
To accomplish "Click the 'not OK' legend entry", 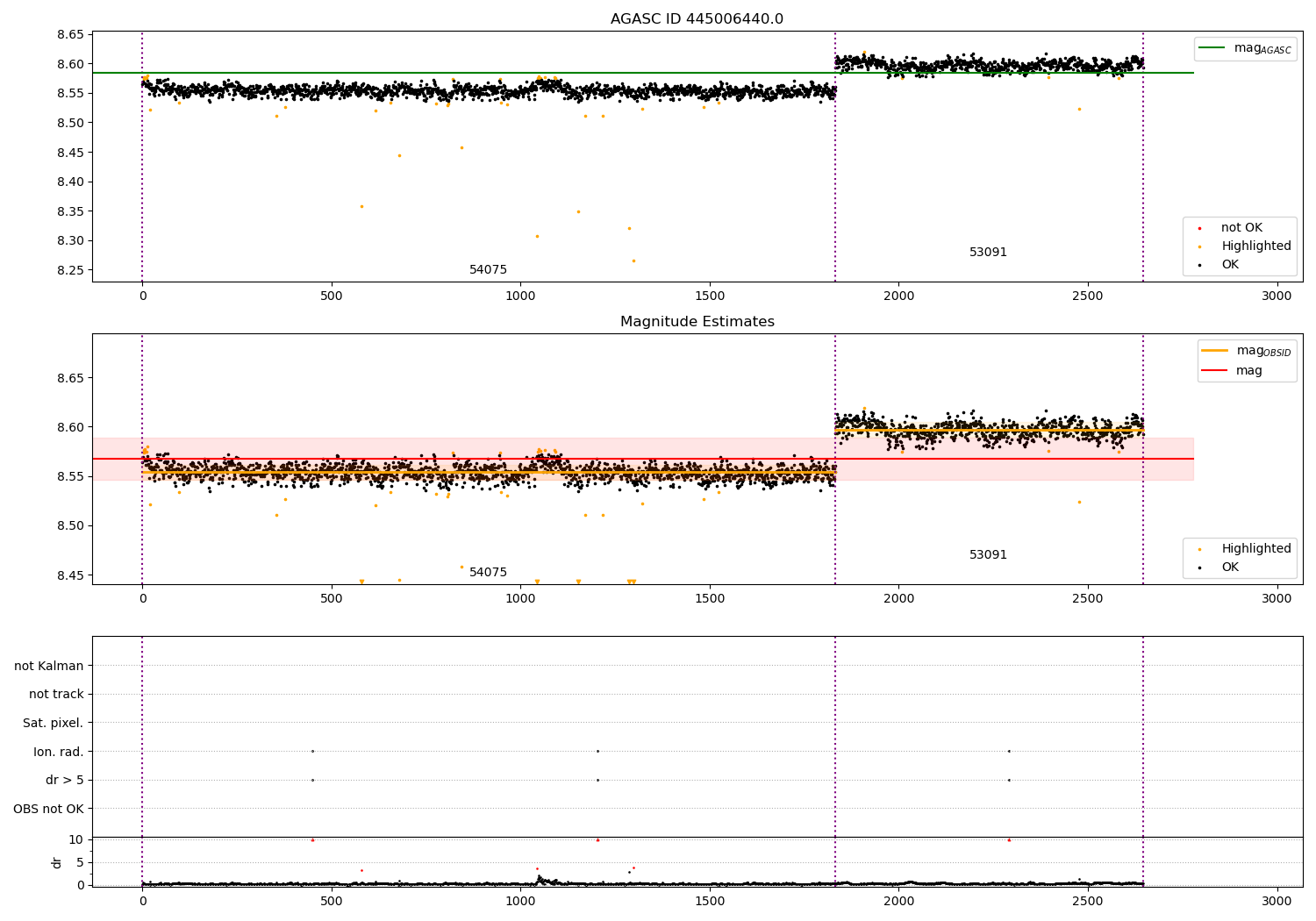I will (x=1241, y=228).
